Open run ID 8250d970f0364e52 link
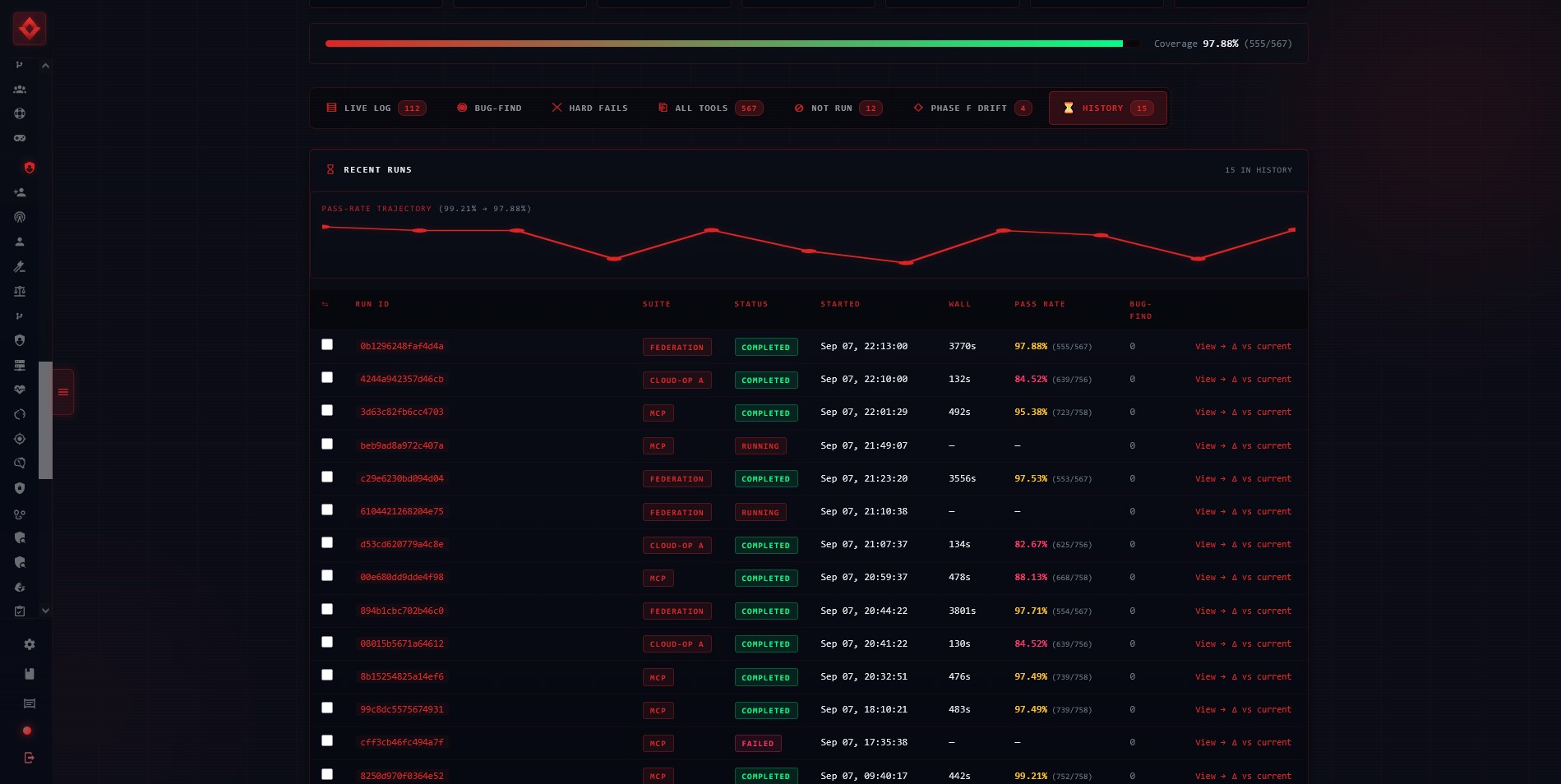This screenshot has width=1561, height=784. point(402,776)
